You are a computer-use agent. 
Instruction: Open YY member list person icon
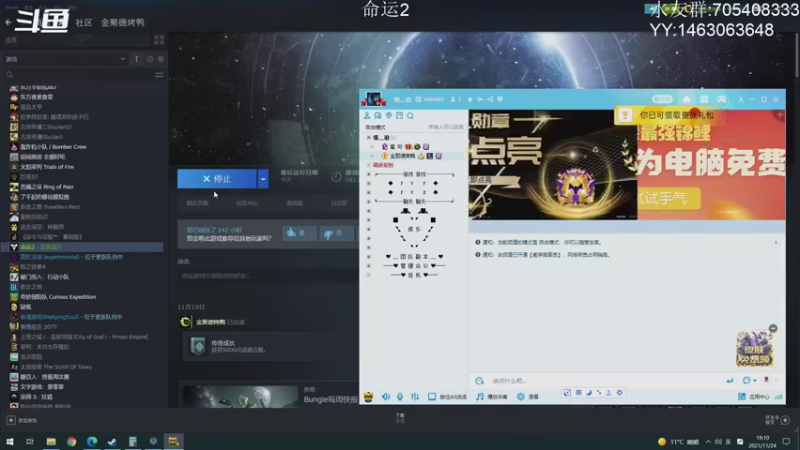tap(367, 116)
